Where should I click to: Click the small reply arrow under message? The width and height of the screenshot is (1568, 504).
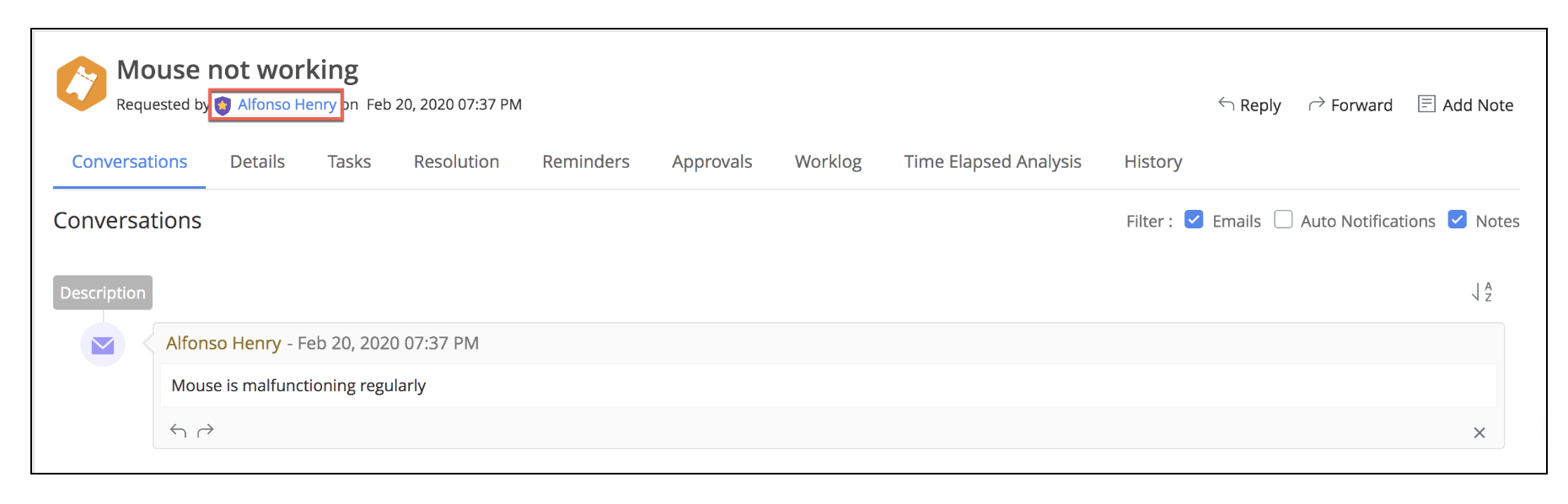coord(178,431)
